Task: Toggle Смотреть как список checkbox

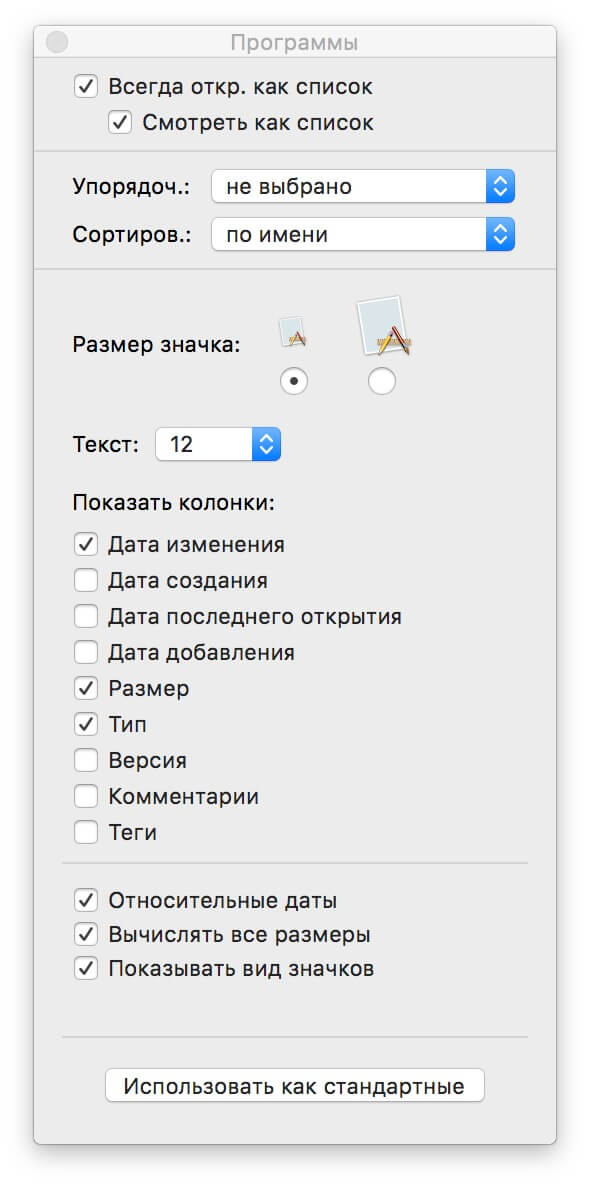Action: coord(120,122)
